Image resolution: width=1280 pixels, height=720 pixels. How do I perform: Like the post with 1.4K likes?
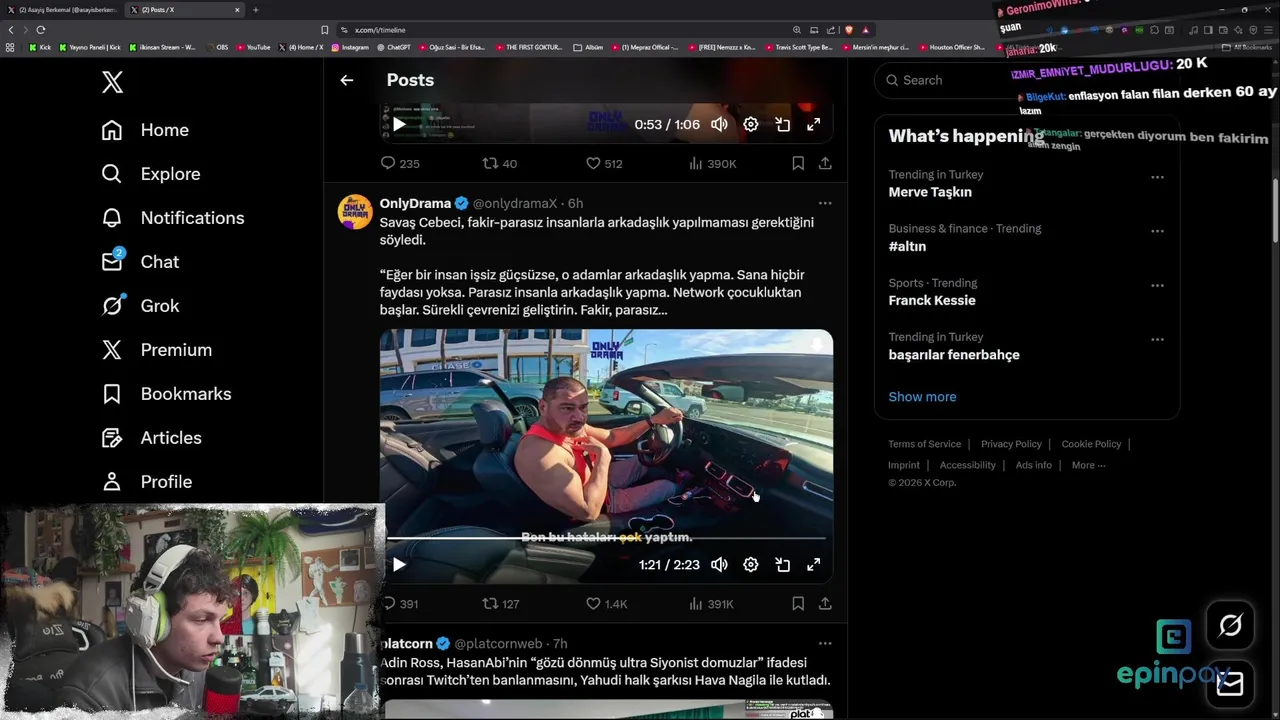click(606, 604)
